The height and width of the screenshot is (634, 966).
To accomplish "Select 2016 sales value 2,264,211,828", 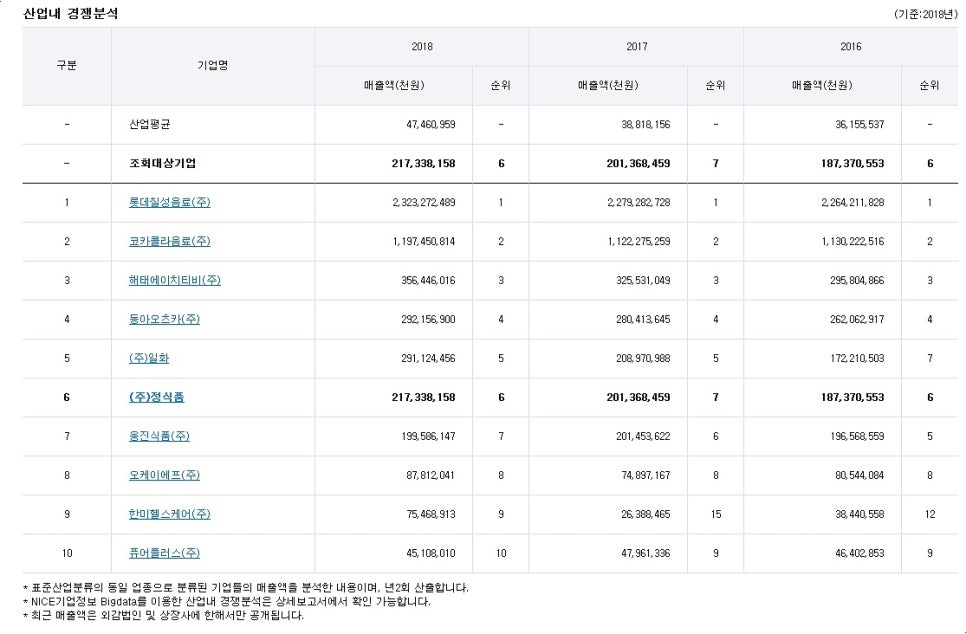I will coord(853,202).
